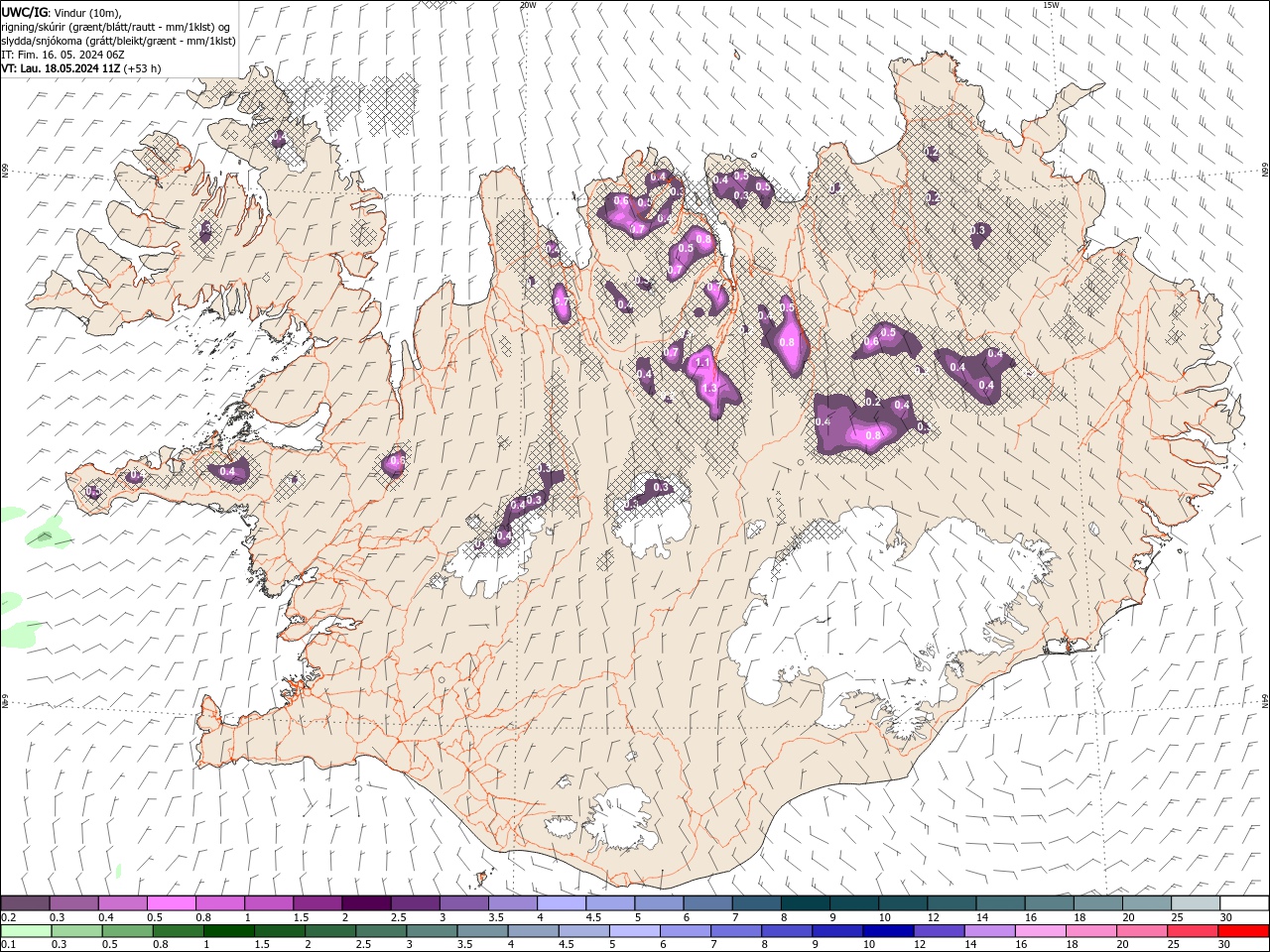Select the light green 0.3 rain scale swatch
This screenshot has height=952, width=1270.
[x=76, y=931]
